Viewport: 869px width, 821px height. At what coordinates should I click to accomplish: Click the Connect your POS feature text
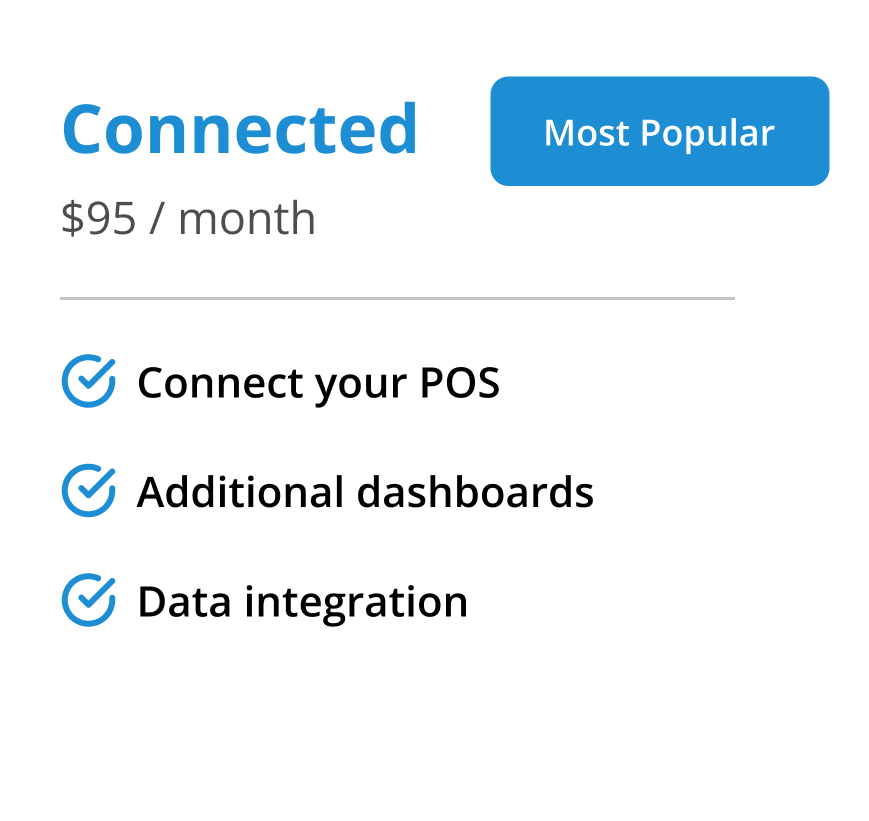[x=318, y=383]
